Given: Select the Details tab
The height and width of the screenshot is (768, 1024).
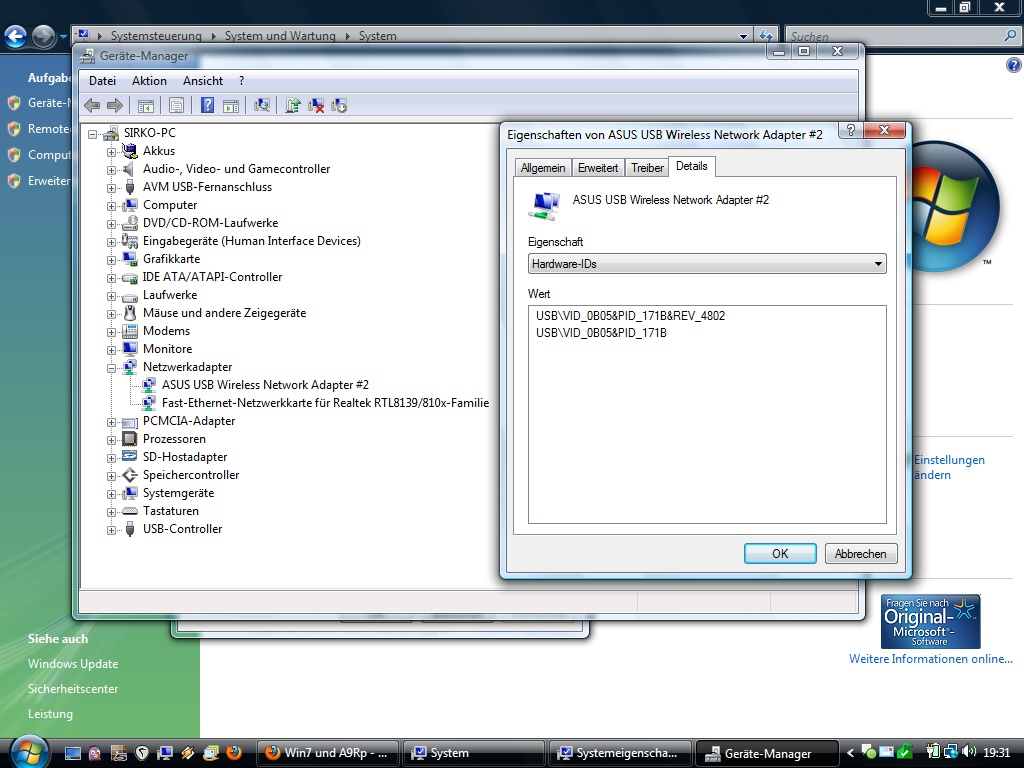Looking at the screenshot, I should (x=692, y=166).
